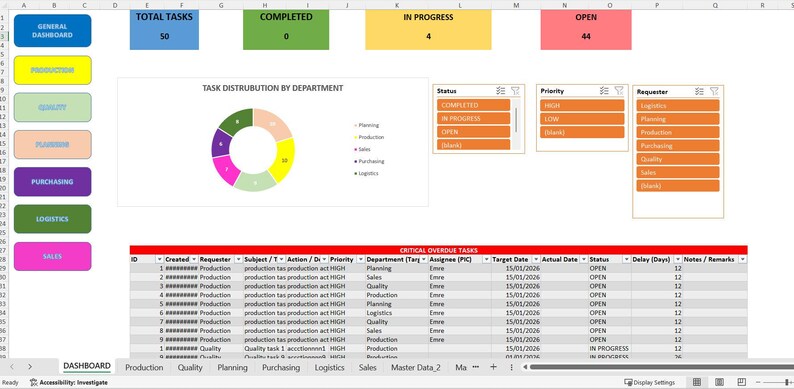Switch to the Purchasing sheet tab

pyautogui.click(x=281, y=367)
